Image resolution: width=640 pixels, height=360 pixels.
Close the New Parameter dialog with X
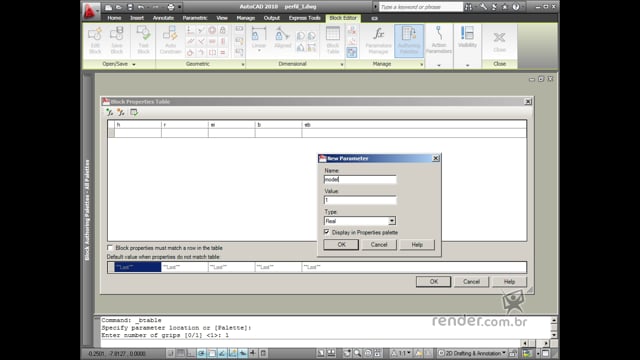click(436, 158)
